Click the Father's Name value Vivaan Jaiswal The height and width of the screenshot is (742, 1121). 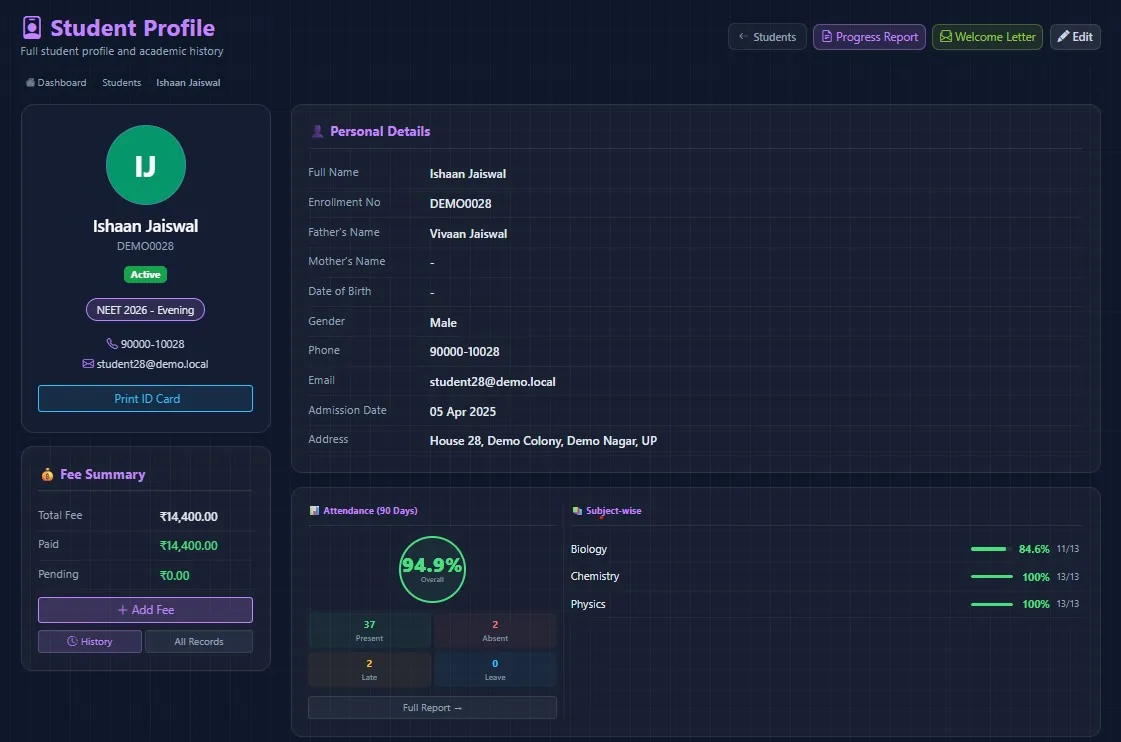pyautogui.click(x=468, y=234)
